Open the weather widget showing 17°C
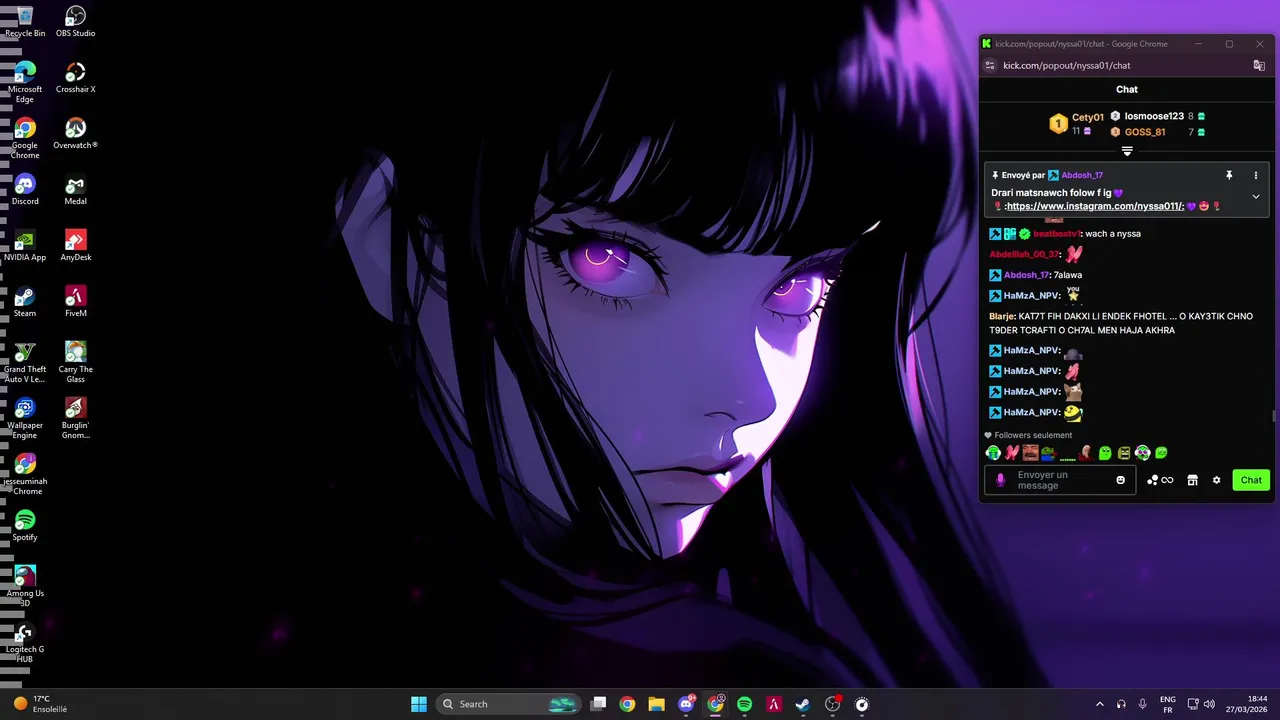Viewport: 1280px width, 720px height. click(x=40, y=704)
